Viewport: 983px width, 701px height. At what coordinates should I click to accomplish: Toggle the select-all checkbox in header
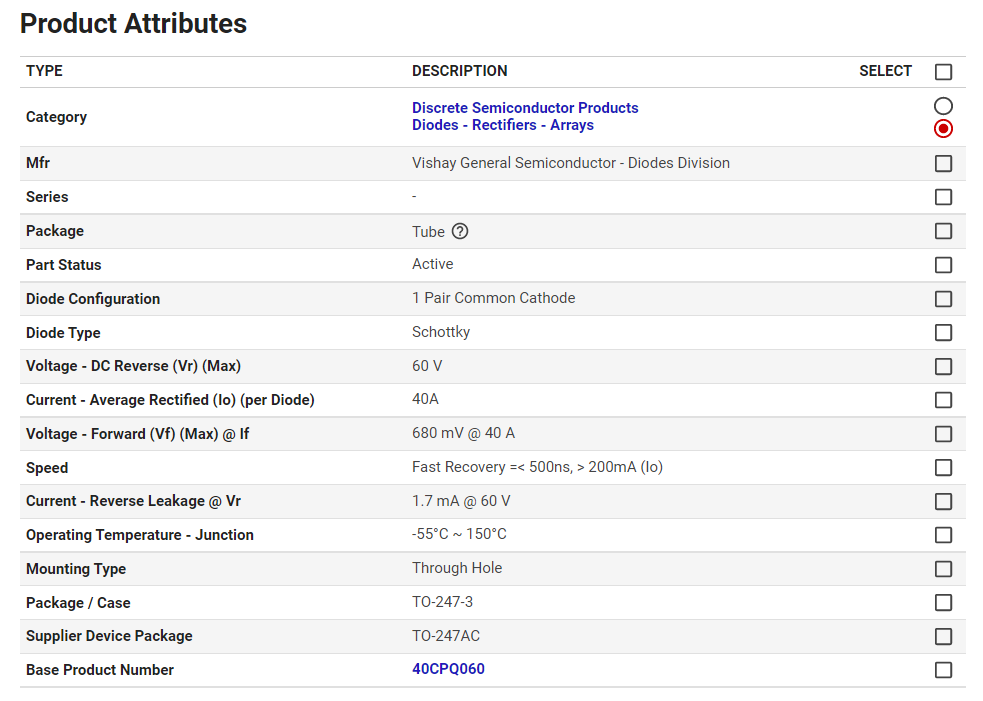(x=943, y=72)
